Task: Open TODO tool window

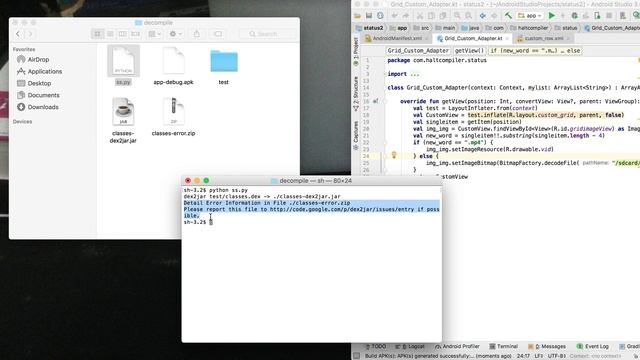Action: [375, 347]
